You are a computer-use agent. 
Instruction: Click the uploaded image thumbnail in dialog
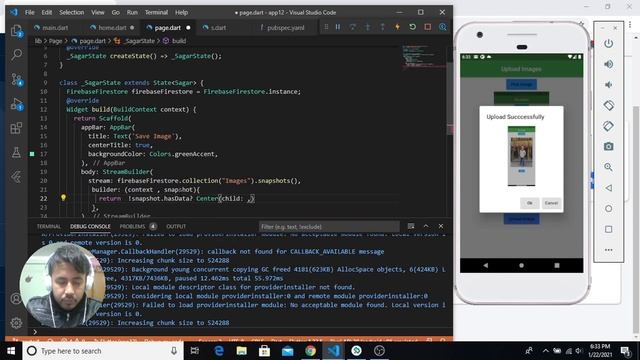(521, 156)
